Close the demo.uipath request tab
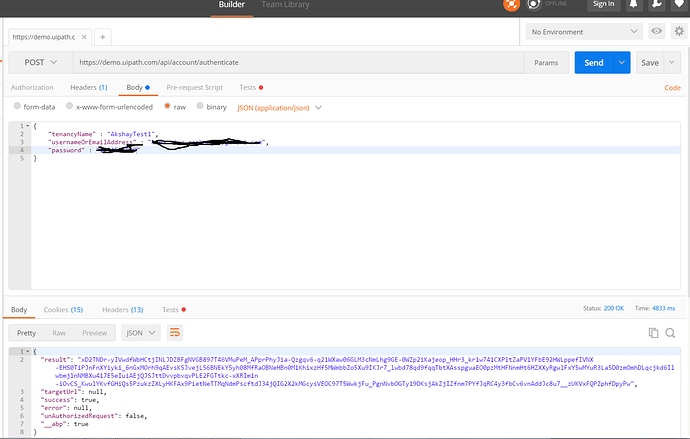The image size is (690, 439). coord(84,37)
